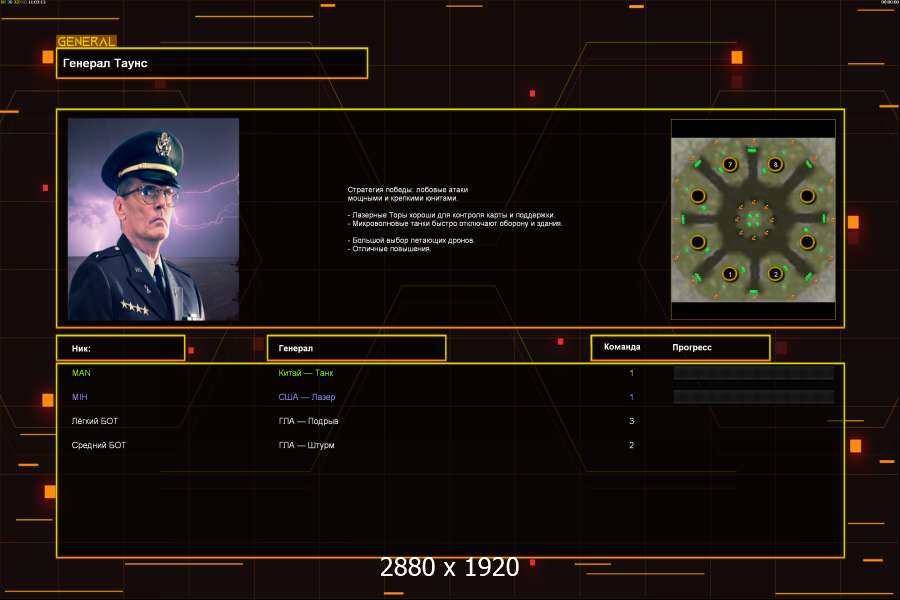900x600 pixels.
Task: Select player nickname MIH
Action: [x=80, y=397]
